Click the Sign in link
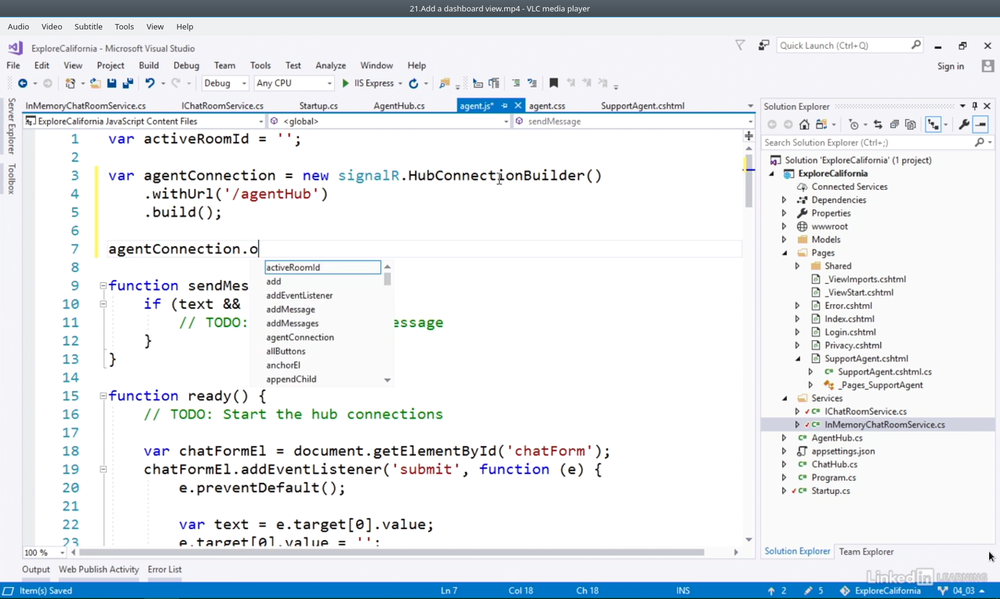 pyautogui.click(x=950, y=66)
